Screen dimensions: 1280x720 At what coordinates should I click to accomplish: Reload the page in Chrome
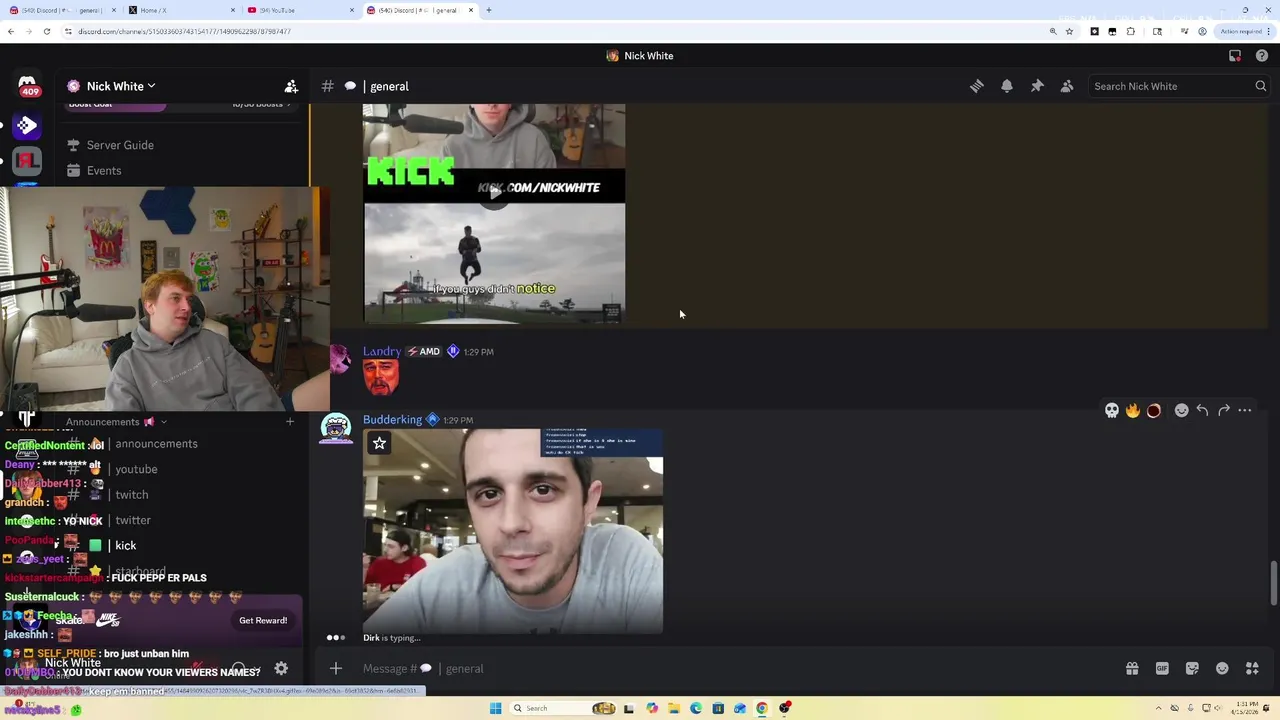[x=46, y=31]
